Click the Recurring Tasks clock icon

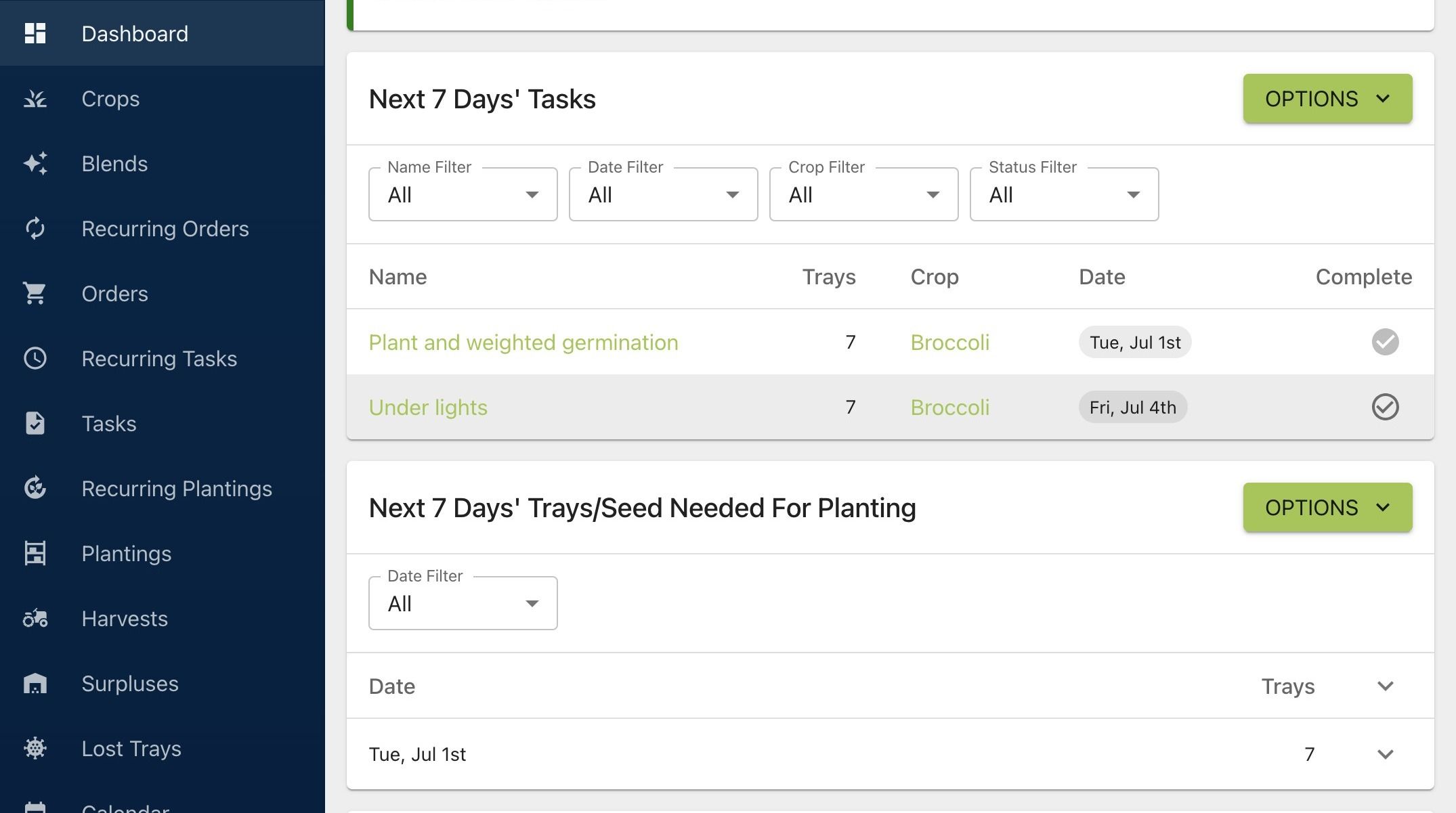35,359
